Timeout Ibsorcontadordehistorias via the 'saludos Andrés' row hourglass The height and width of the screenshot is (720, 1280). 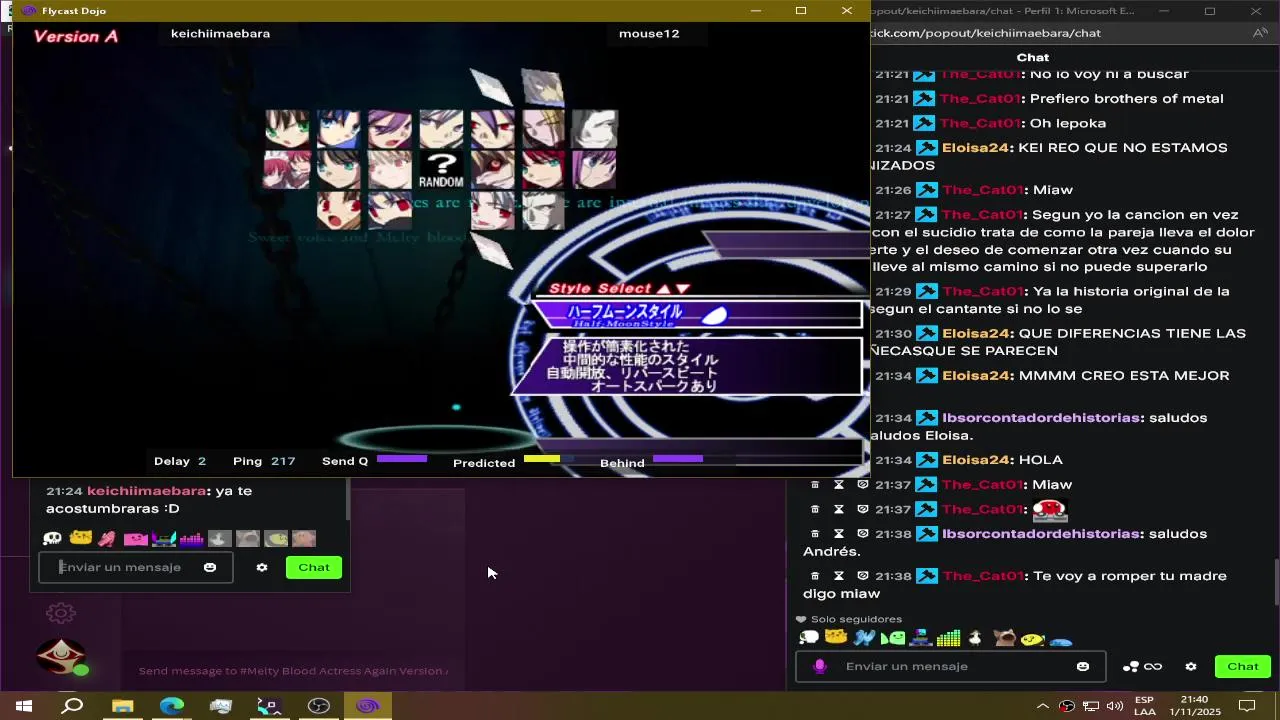(839, 534)
